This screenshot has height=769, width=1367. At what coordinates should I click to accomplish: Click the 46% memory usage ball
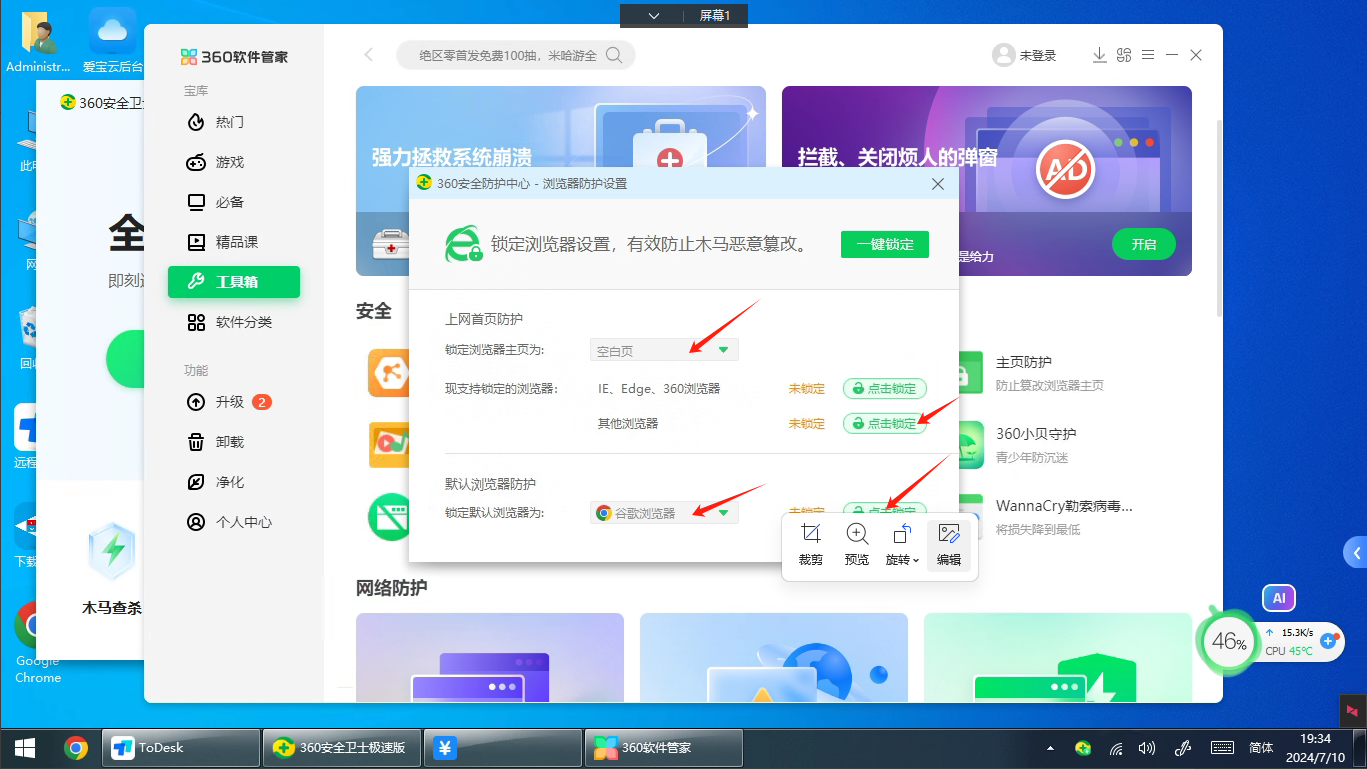coord(1229,642)
